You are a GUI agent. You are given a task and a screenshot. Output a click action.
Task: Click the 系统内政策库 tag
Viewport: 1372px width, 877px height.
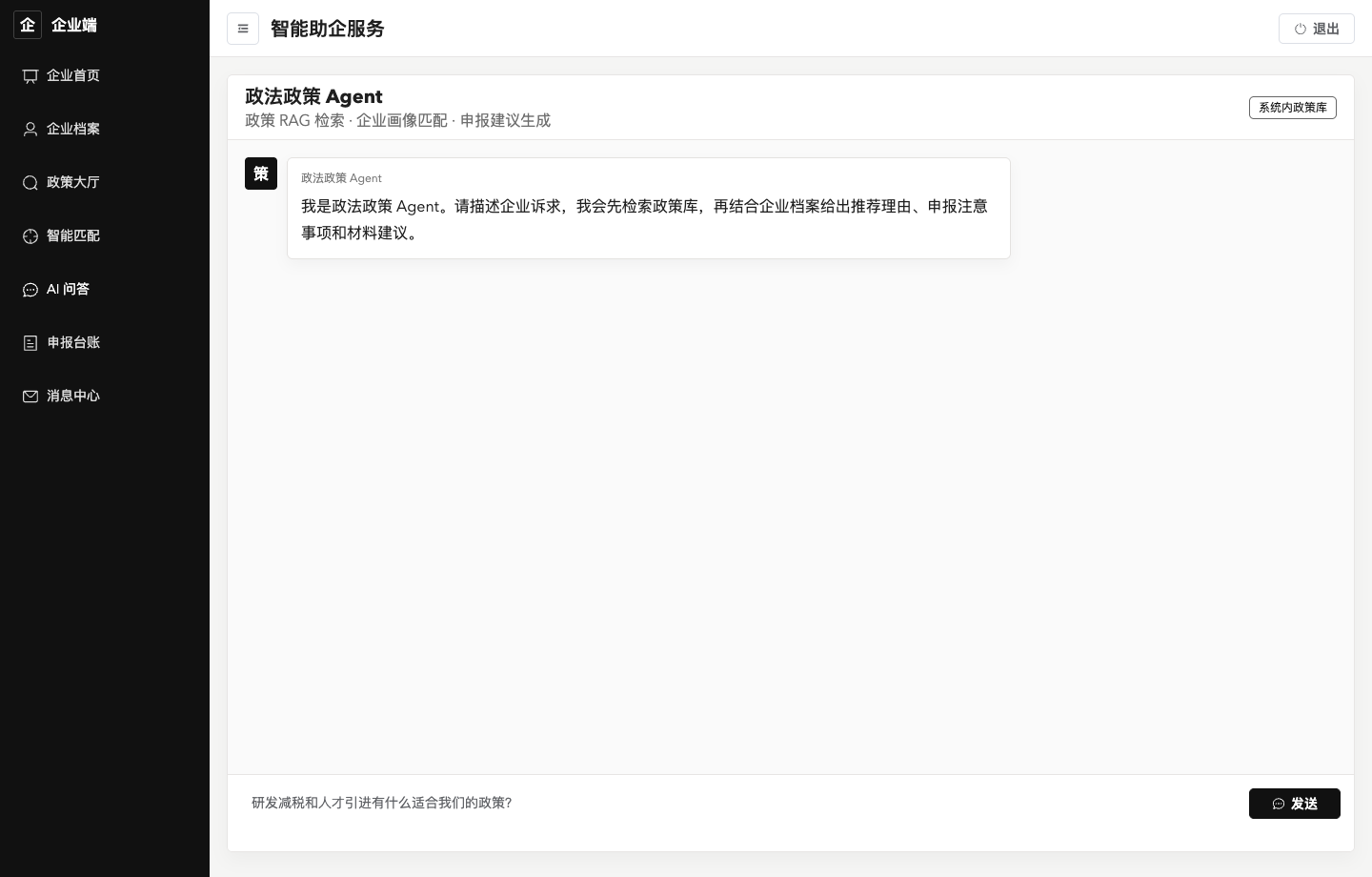tap(1293, 108)
